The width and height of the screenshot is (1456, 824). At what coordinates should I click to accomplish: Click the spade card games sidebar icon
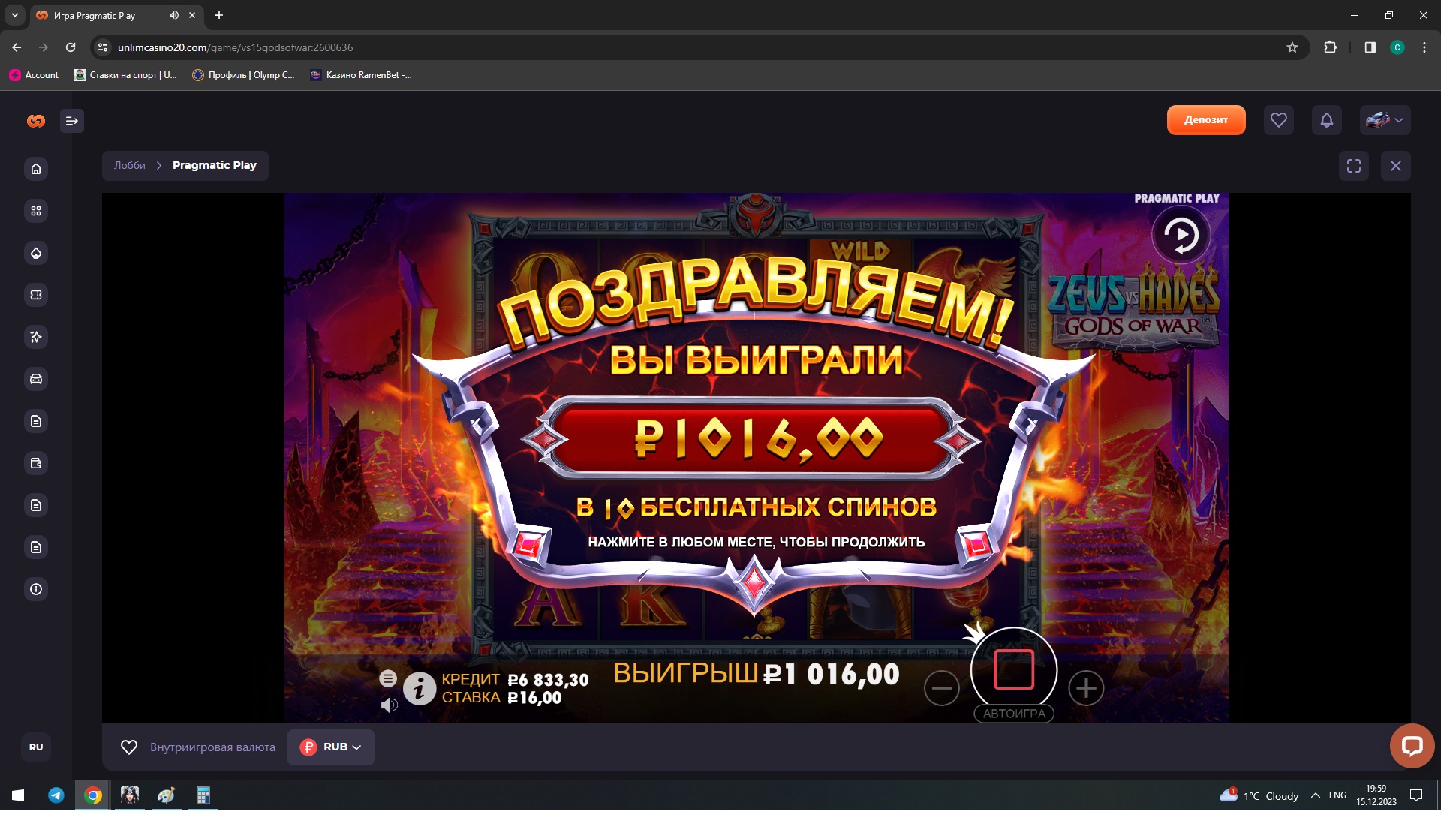tap(36, 253)
